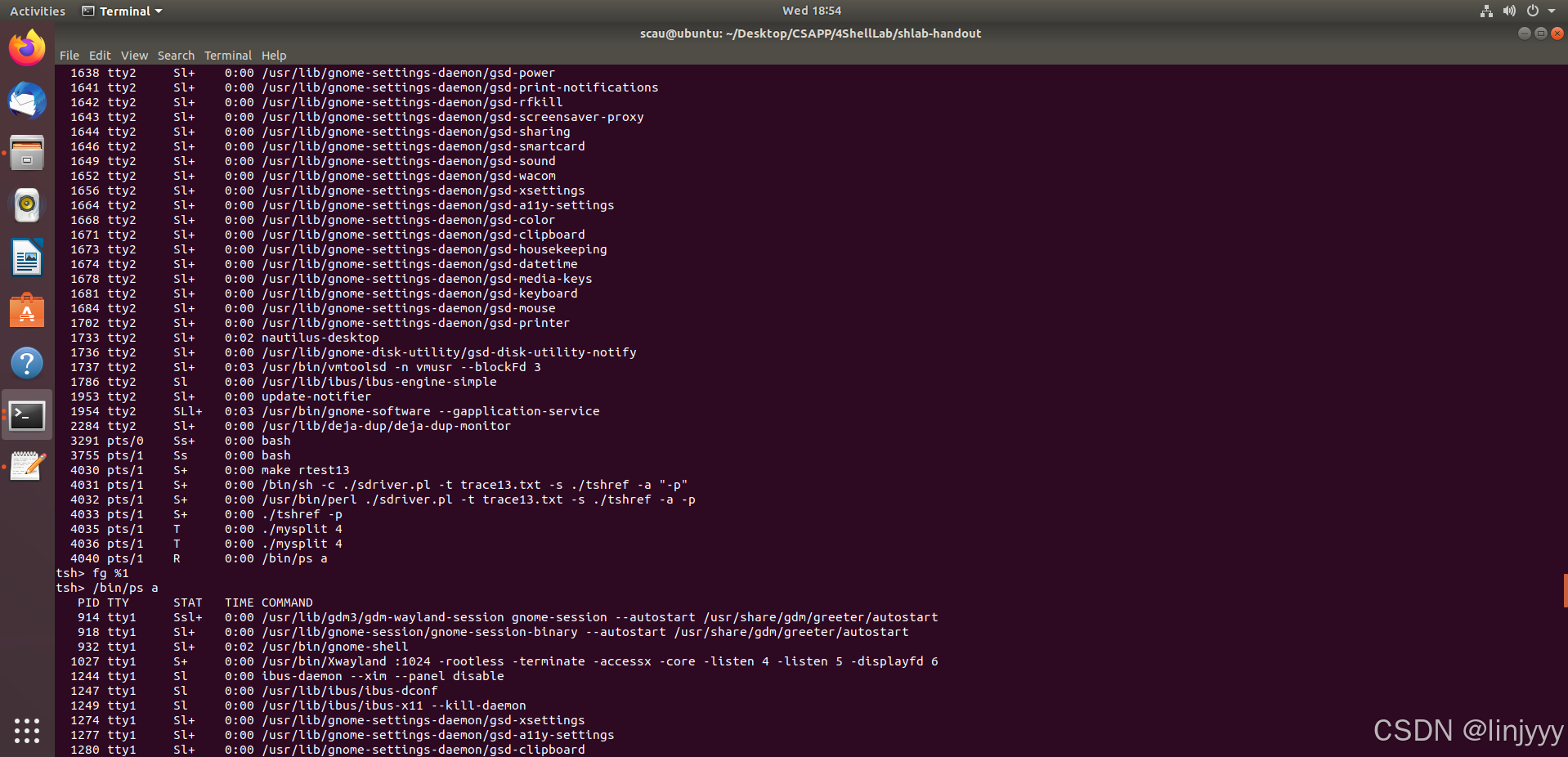Click the 'ibus-daemon --xim' row

[x=287, y=676]
